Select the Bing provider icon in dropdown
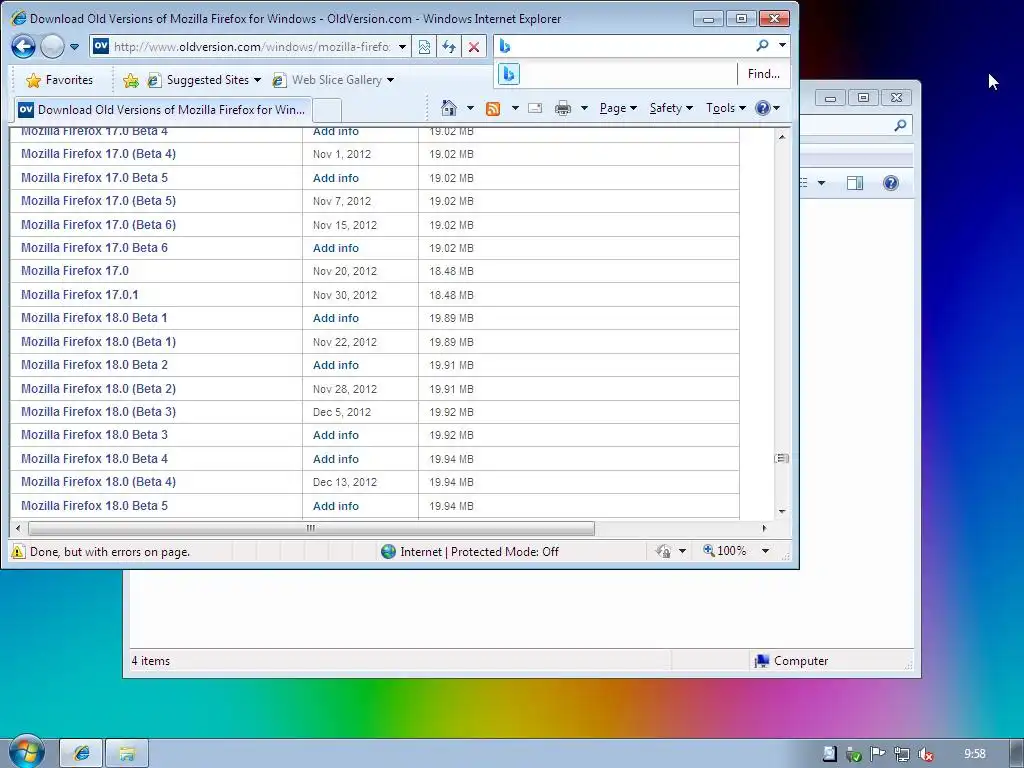Image resolution: width=1024 pixels, height=768 pixels. coord(509,74)
